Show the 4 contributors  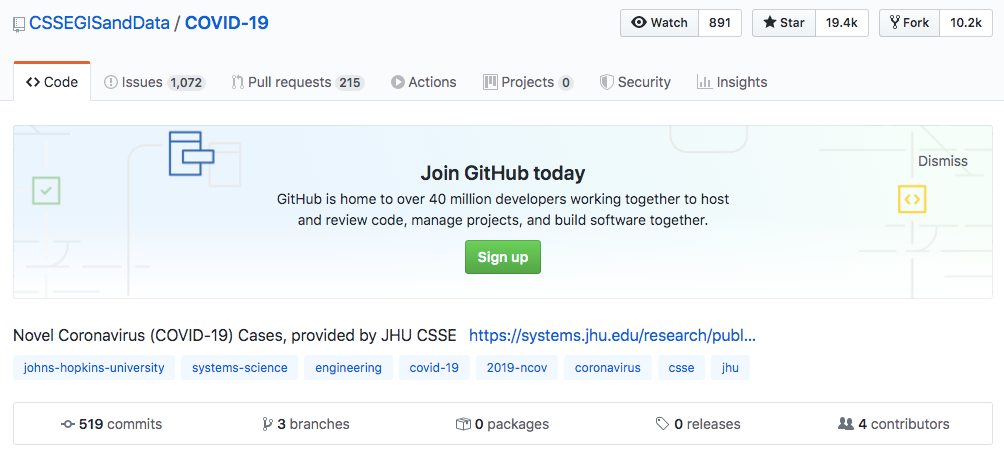tap(893, 424)
